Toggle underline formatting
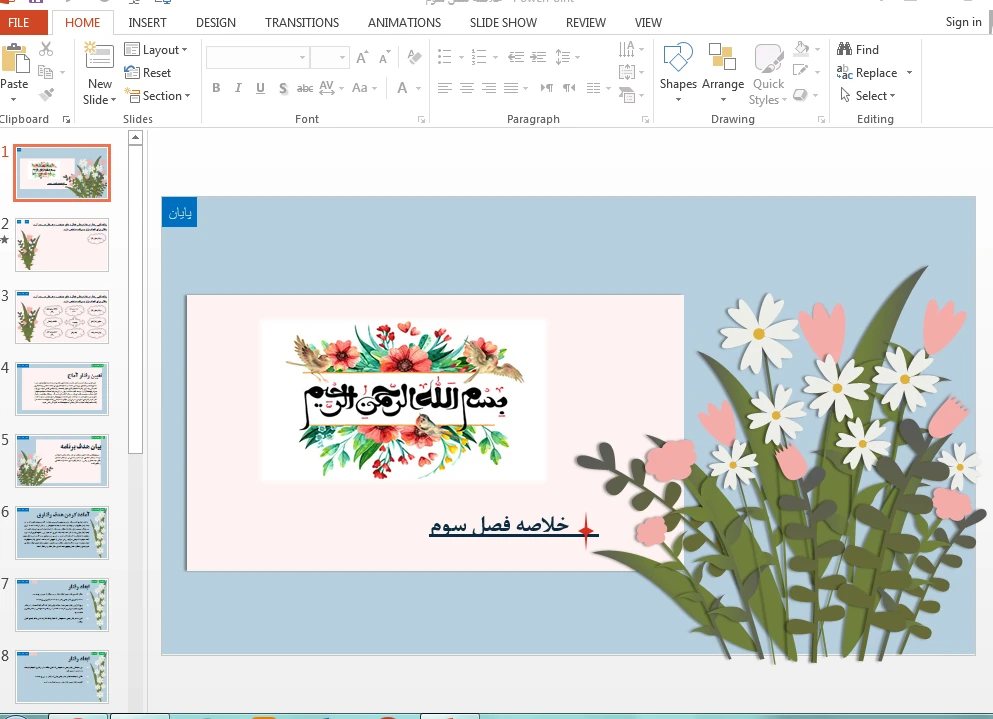 tap(260, 88)
